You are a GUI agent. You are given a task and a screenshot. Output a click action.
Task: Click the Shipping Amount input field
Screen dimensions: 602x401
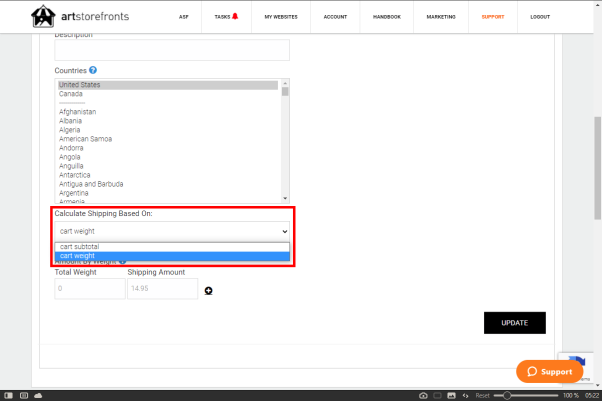162,288
